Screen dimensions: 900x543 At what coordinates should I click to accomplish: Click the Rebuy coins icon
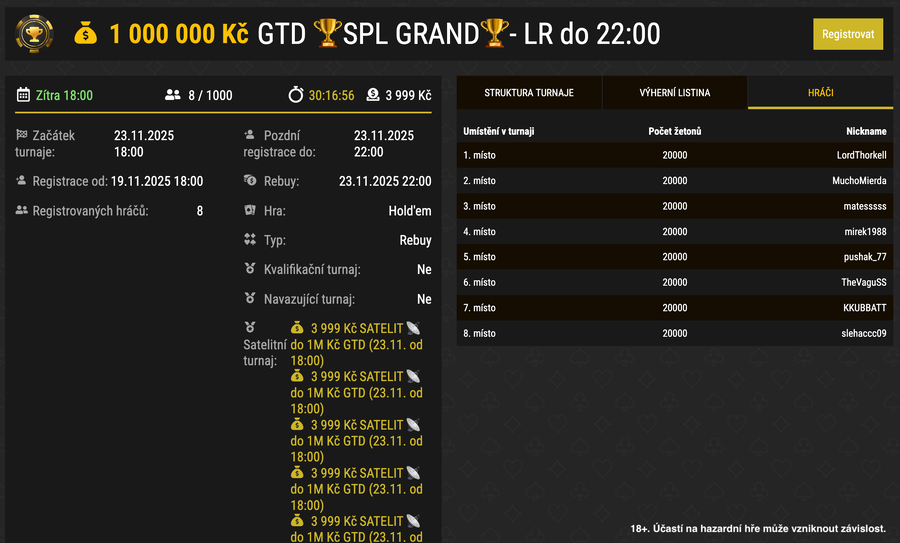[250, 180]
